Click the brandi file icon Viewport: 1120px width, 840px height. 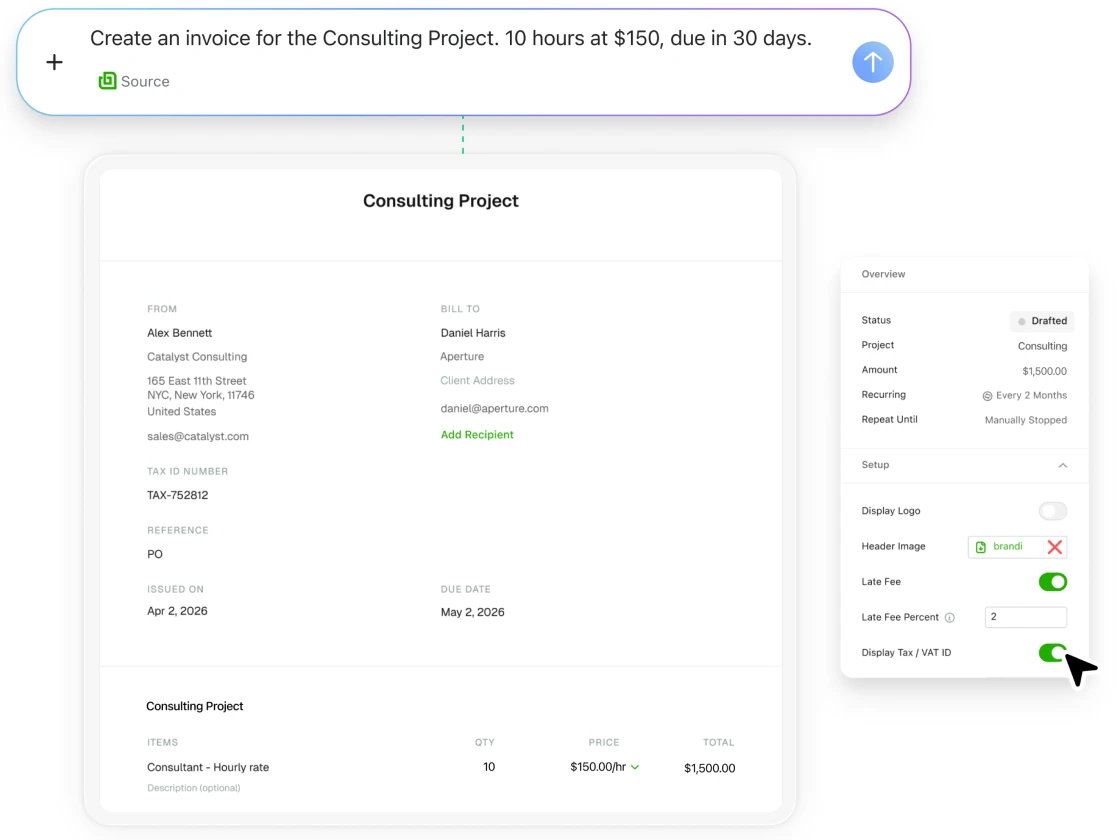tap(981, 546)
